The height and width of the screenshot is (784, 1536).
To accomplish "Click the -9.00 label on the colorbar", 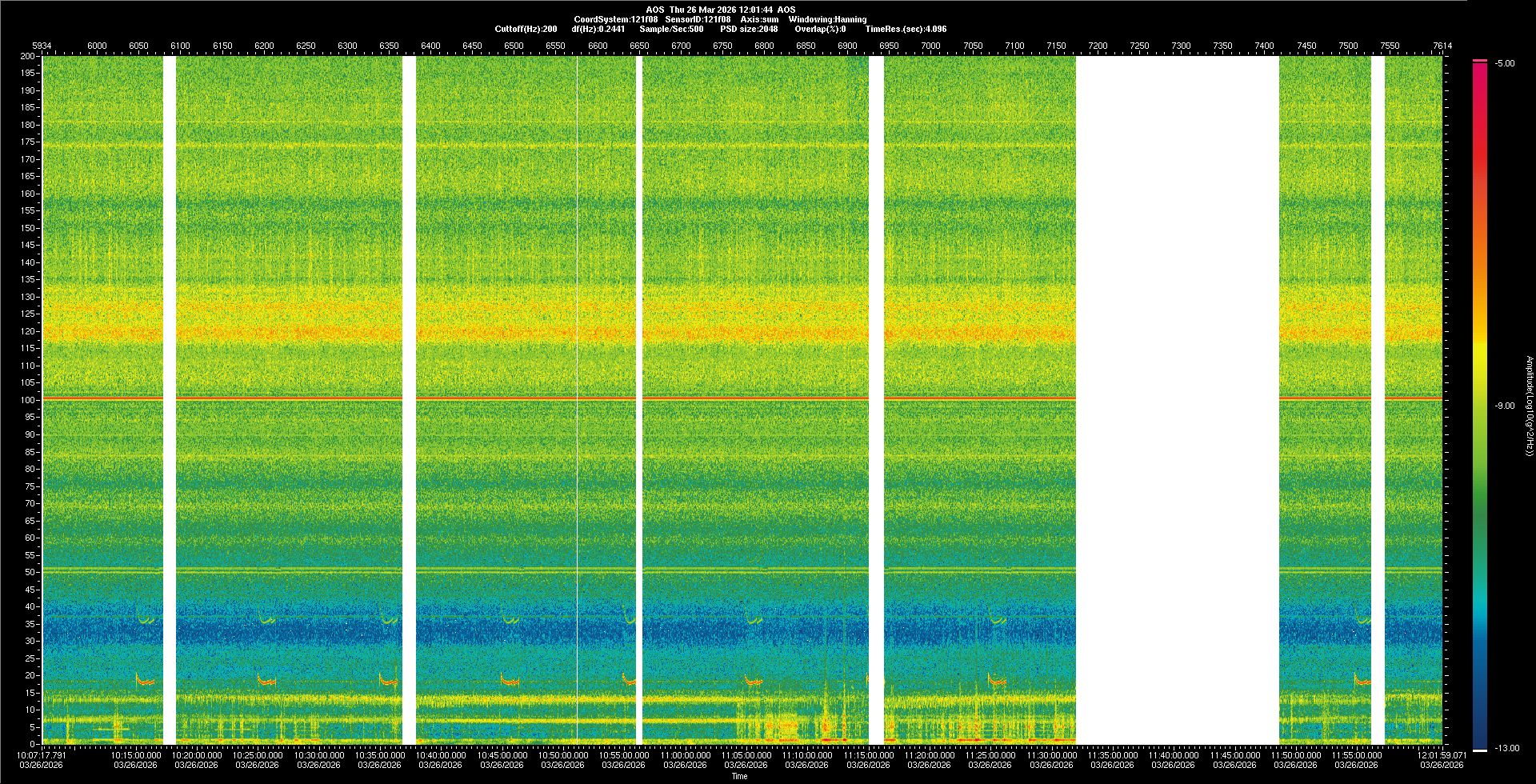I will click(x=1504, y=406).
